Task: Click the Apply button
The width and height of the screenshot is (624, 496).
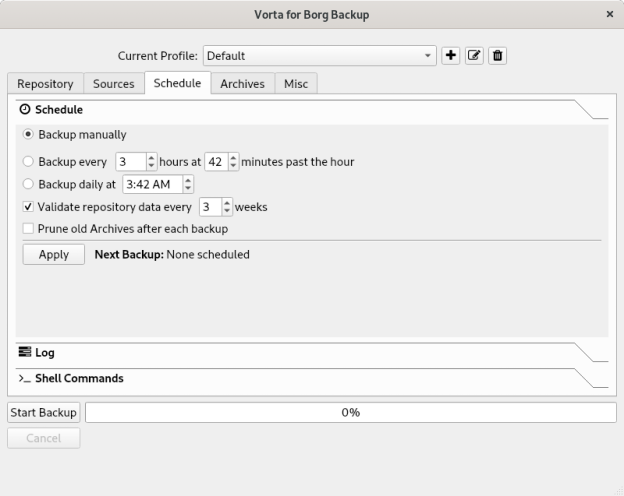Action: coord(54,254)
